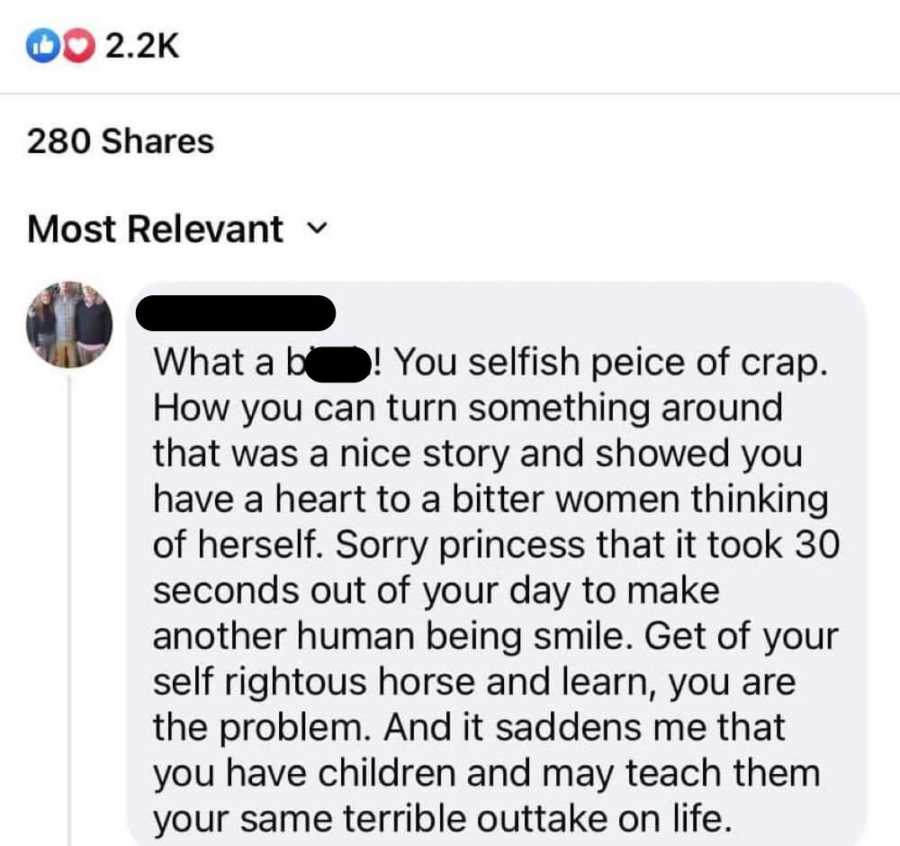900x846 pixels.
Task: Open the Most Relevant sort dropdown
Action: [178, 229]
